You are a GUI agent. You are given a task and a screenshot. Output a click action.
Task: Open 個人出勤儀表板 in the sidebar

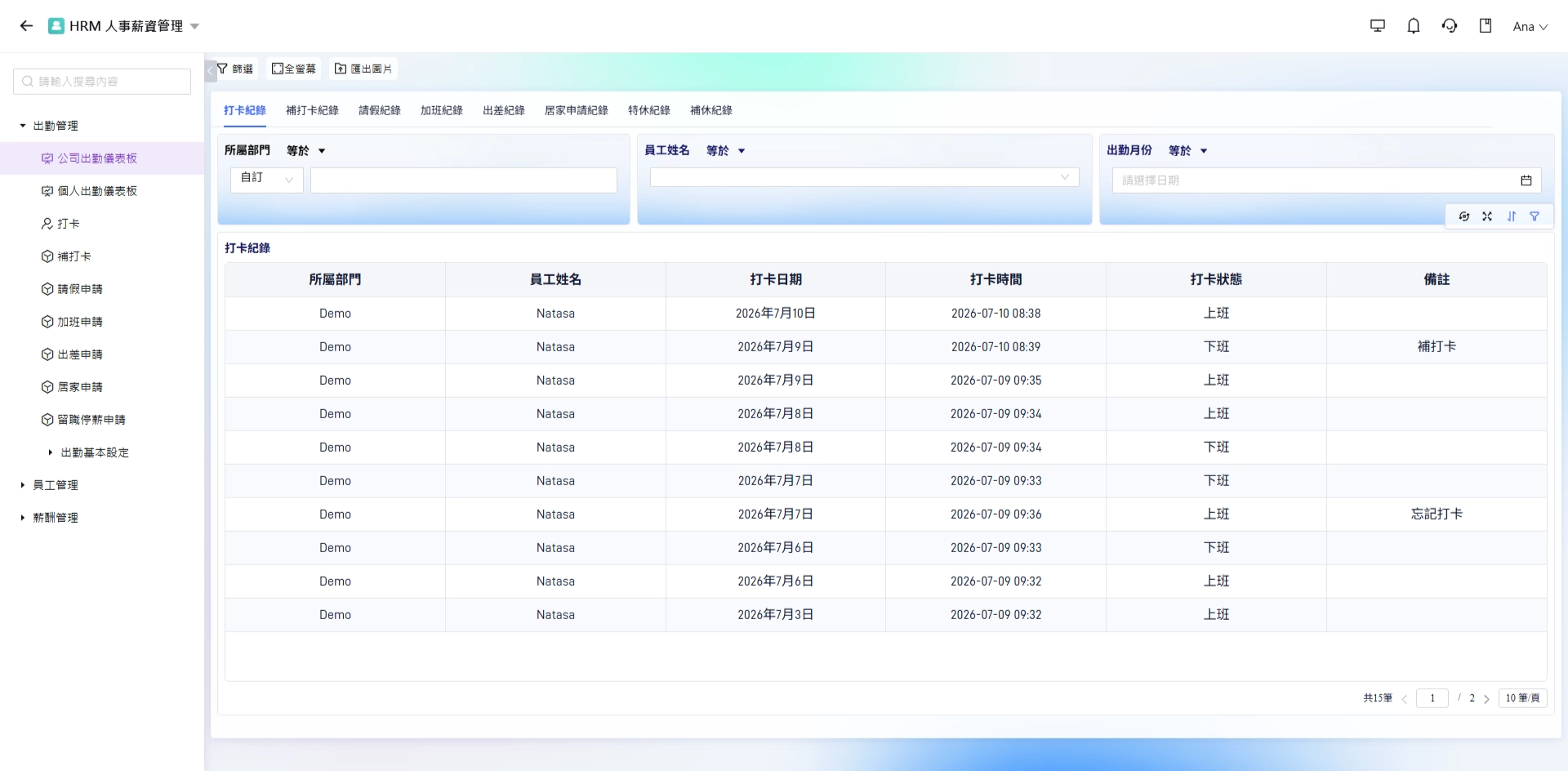[102, 191]
